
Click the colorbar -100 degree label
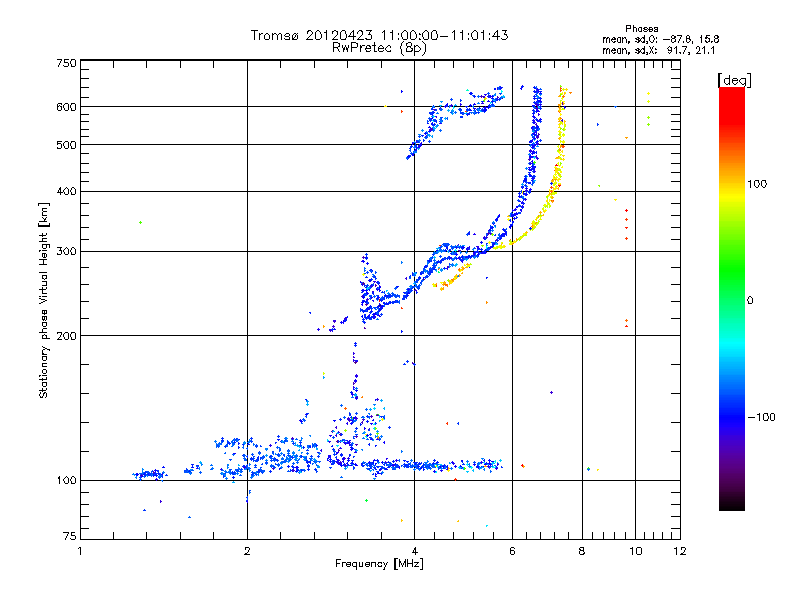761,417
